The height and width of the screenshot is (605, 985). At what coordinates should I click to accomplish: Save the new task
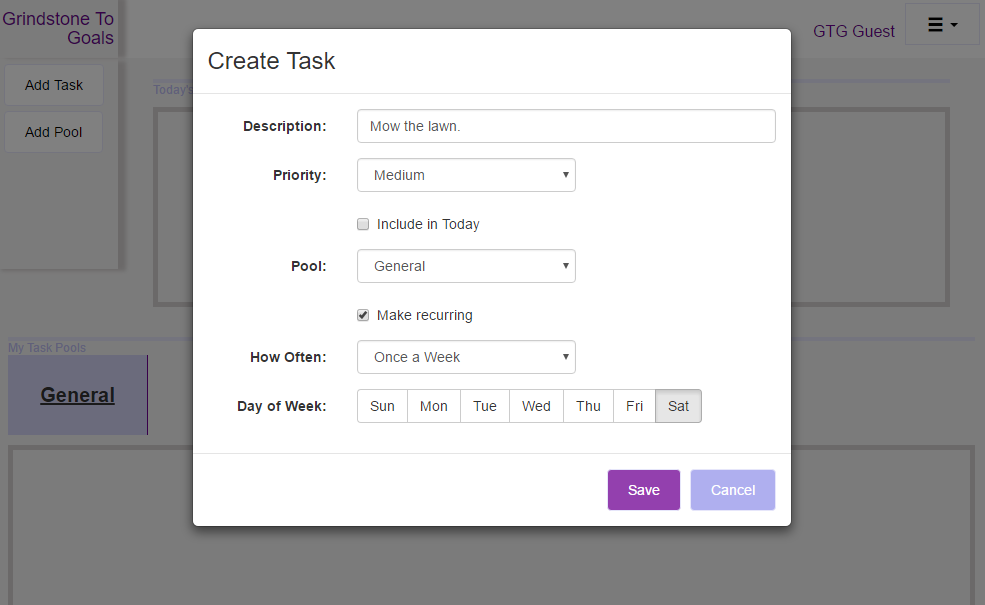(643, 490)
